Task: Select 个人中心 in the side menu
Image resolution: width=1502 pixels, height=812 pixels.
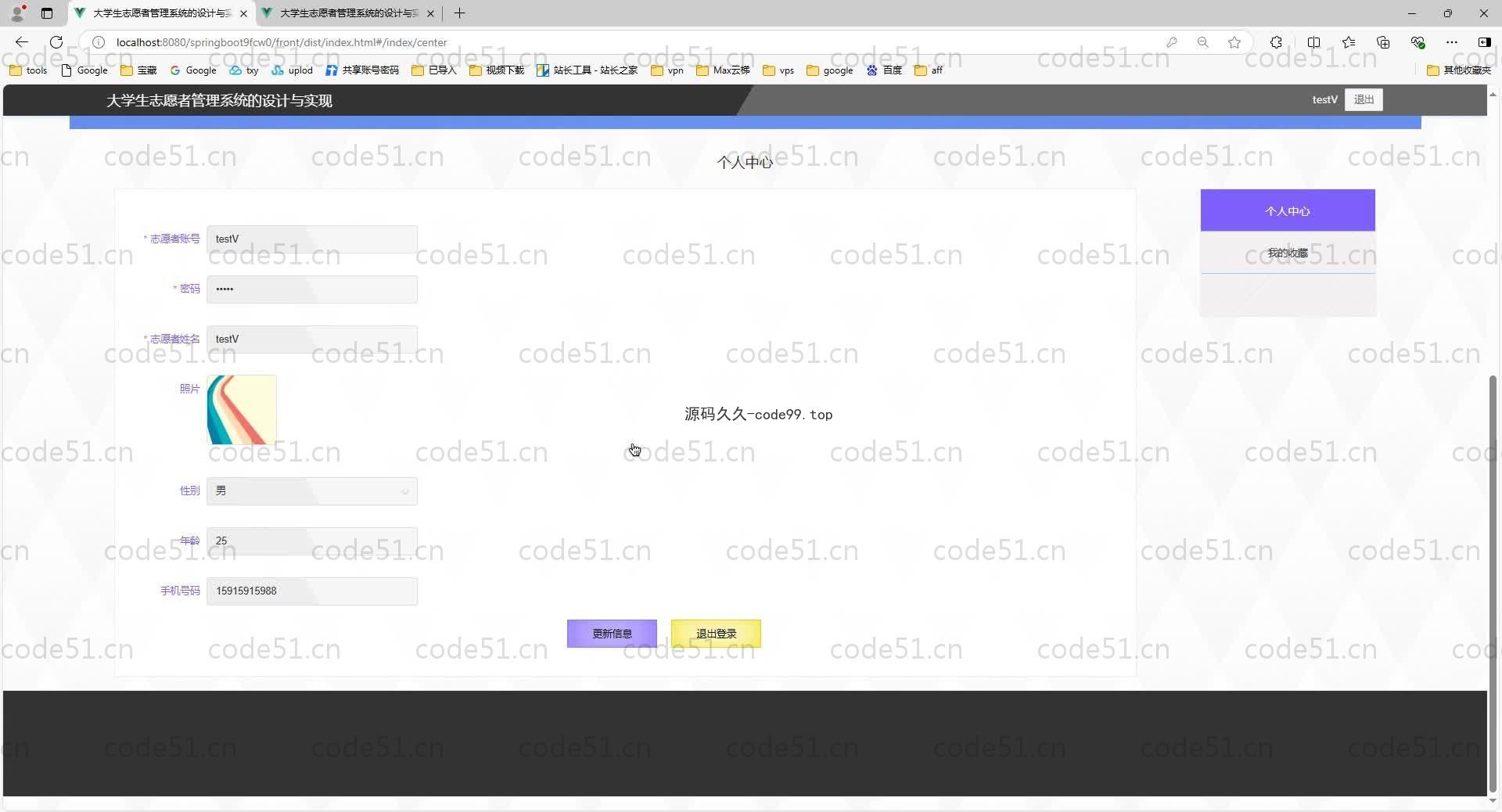Action: [1288, 210]
